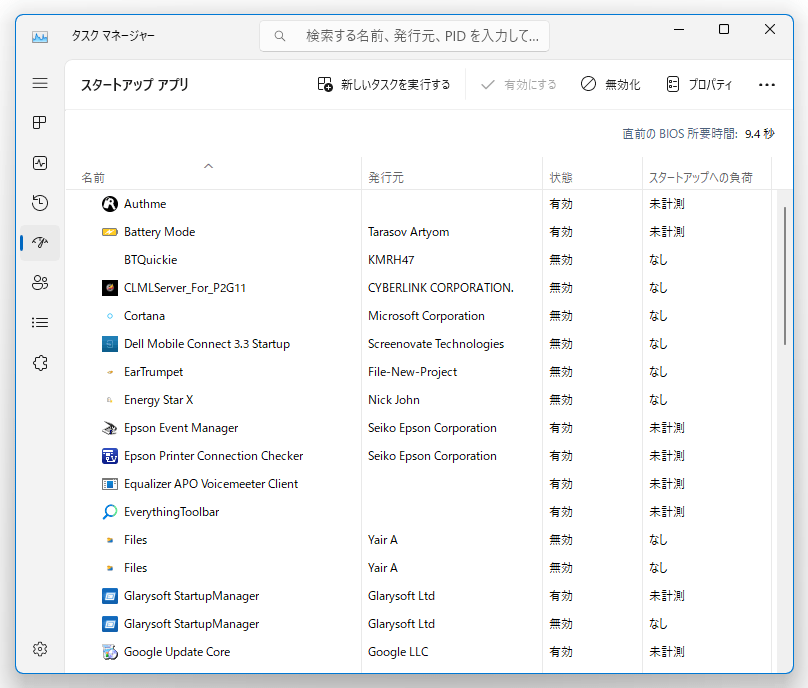Click the EverythingToolbar magnifier icon
The width and height of the screenshot is (808, 688).
(x=110, y=512)
